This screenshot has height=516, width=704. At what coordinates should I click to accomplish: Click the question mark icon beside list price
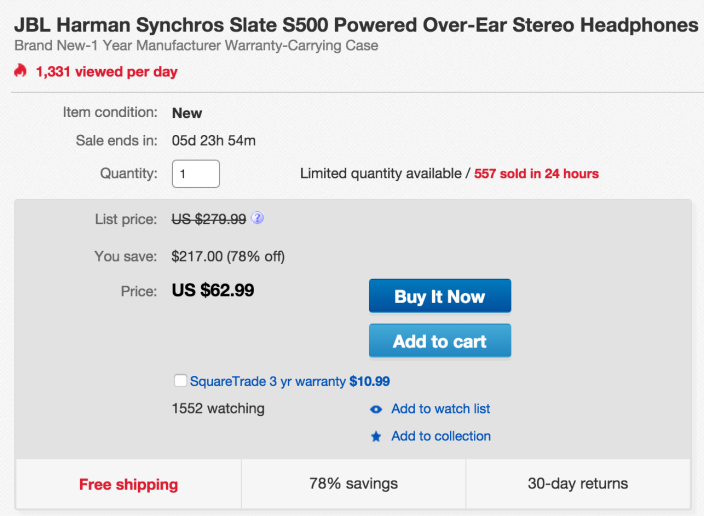(258, 218)
